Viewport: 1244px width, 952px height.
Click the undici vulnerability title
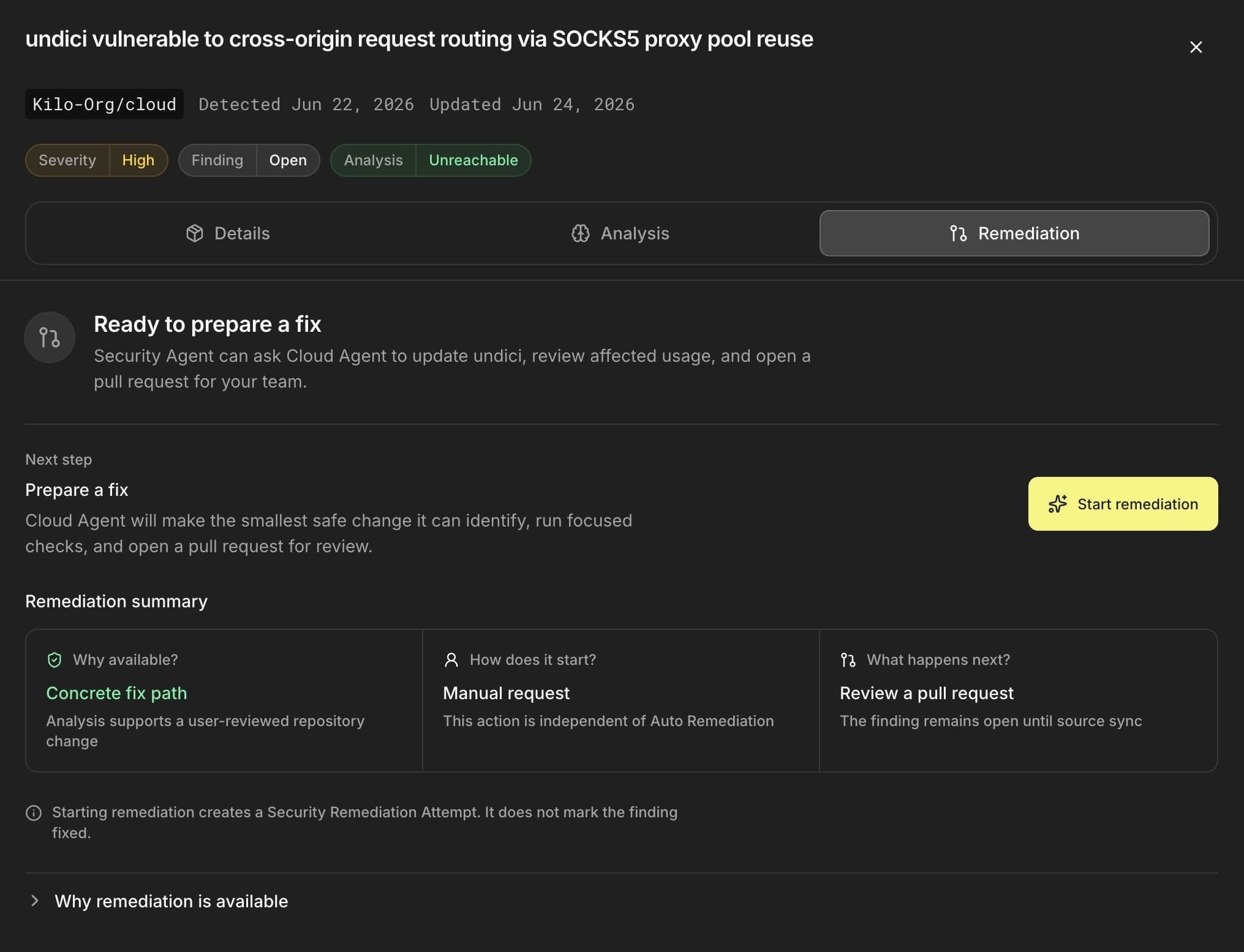[419, 39]
